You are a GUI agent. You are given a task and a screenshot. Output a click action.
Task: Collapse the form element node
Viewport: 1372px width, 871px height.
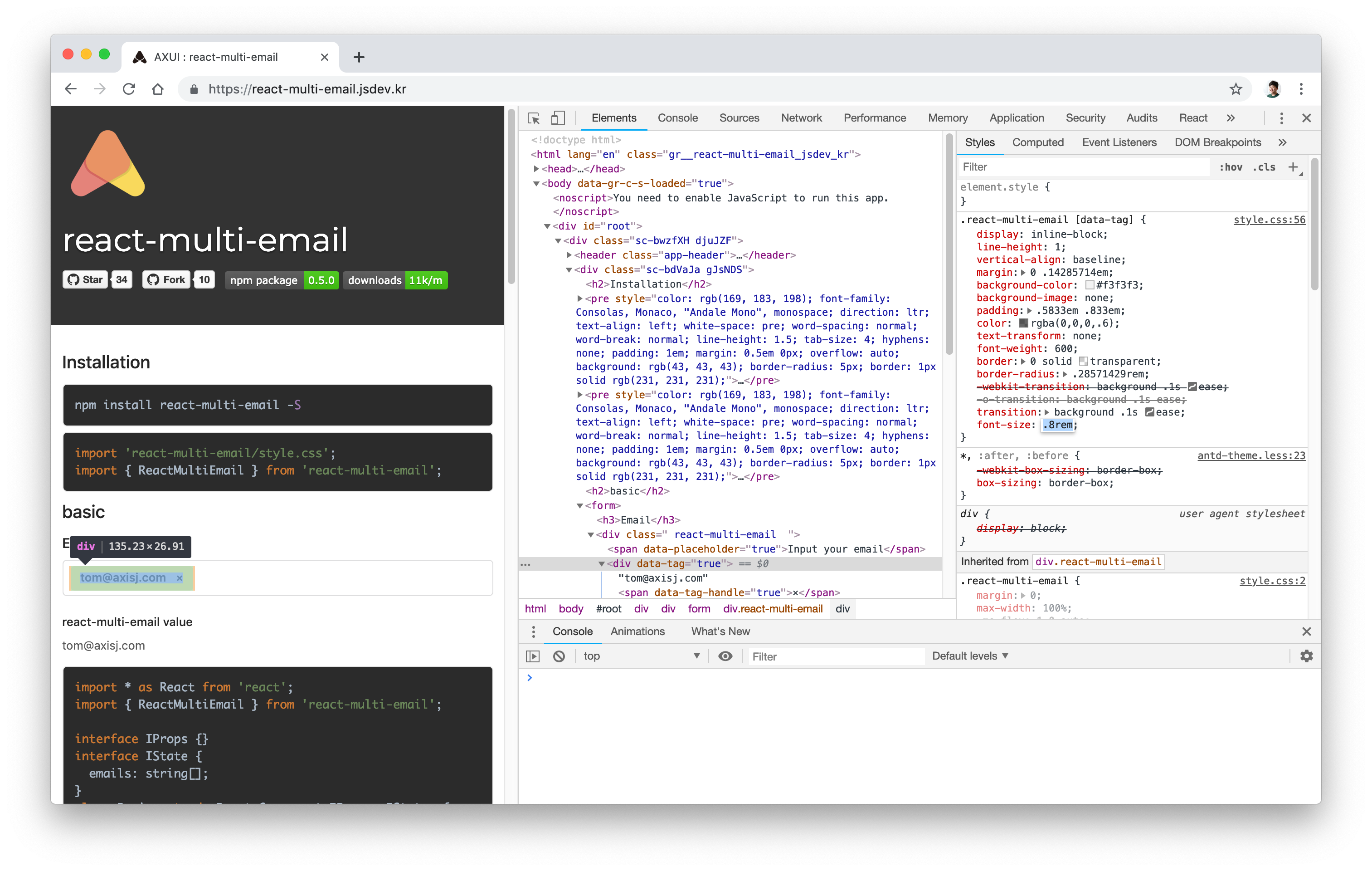580,506
